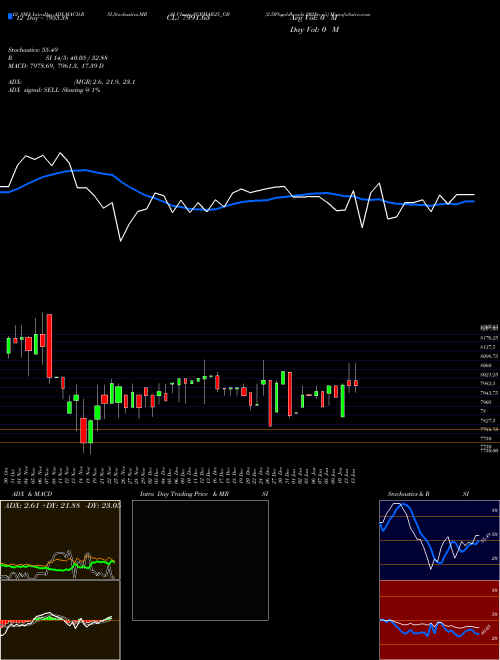Image resolution: width=500 pixels, height=660 pixels.
Task: Open the MACD histogram mini chart
Action: pyautogui.click(x=60, y=620)
